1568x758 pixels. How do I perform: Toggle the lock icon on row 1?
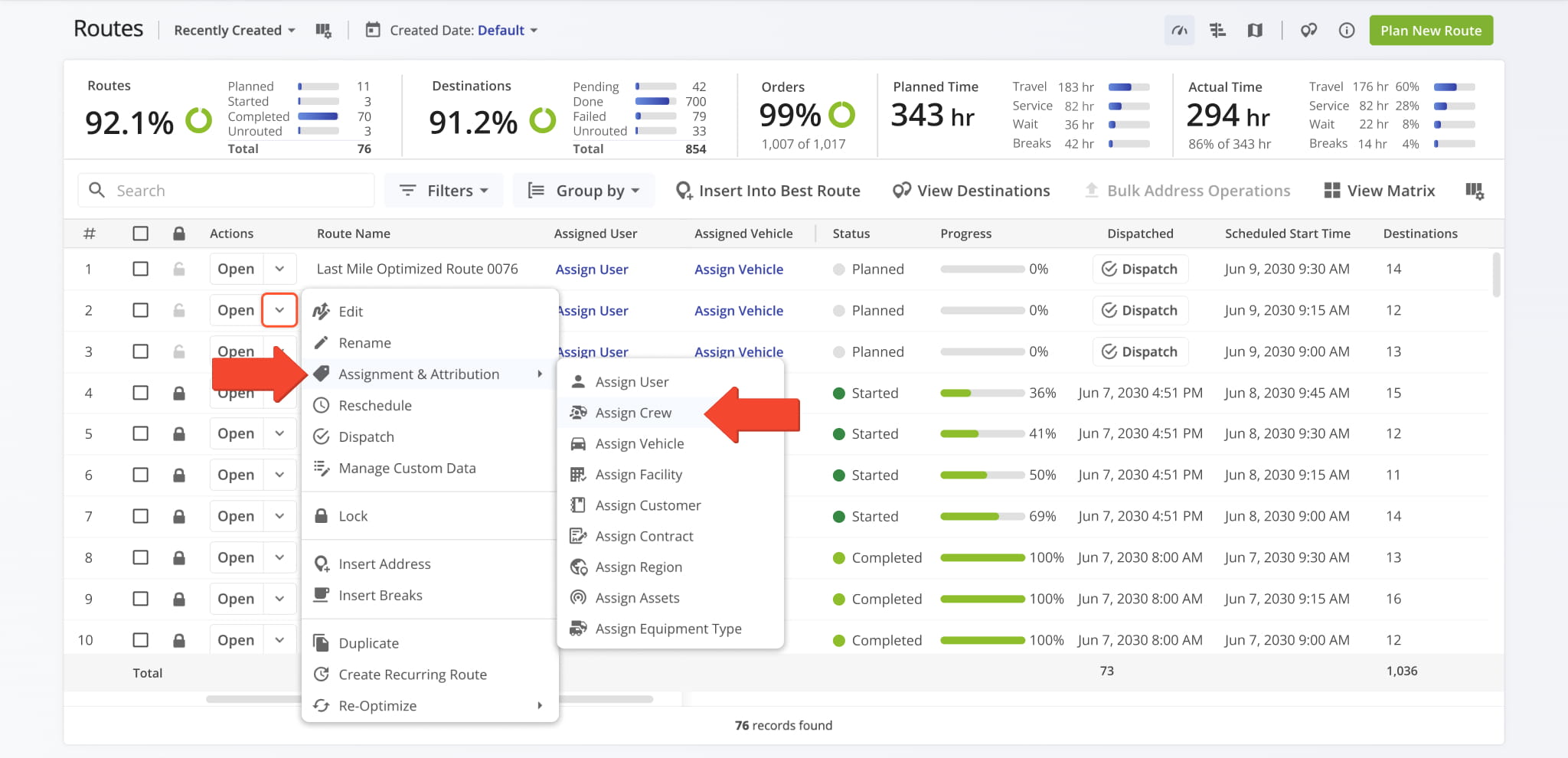[179, 269]
